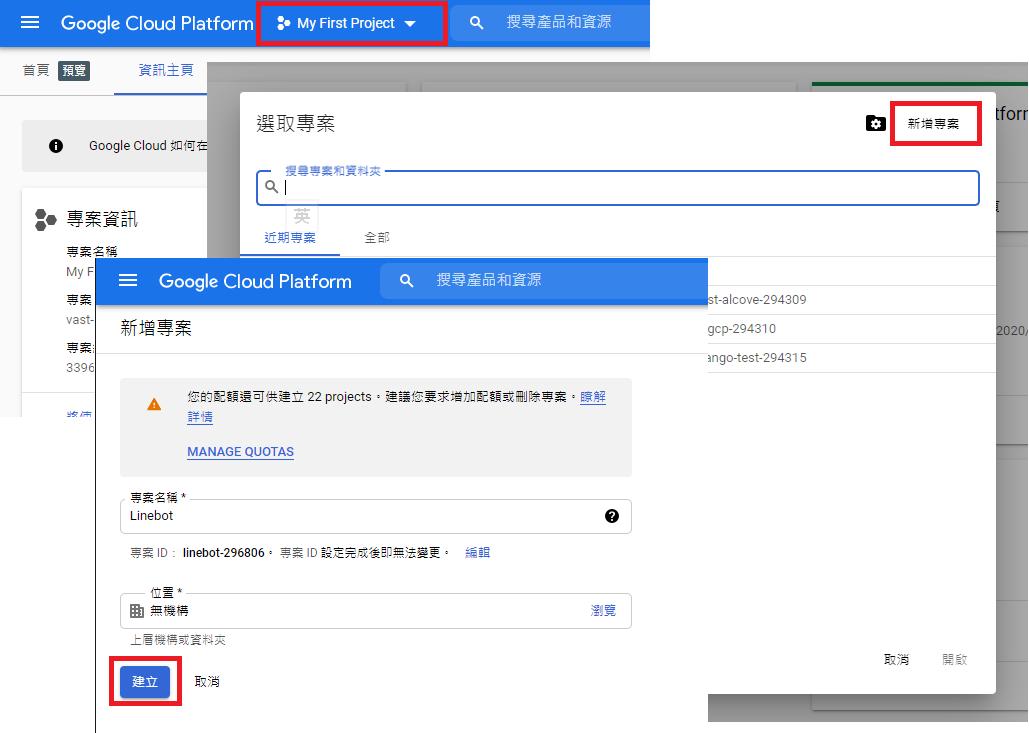Open the MANAGE QUOTAS link

point(240,451)
